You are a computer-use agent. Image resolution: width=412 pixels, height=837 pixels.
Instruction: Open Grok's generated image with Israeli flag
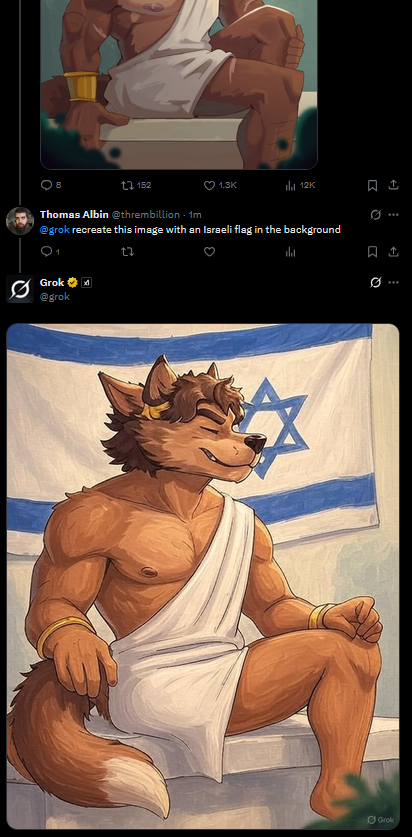click(x=203, y=576)
